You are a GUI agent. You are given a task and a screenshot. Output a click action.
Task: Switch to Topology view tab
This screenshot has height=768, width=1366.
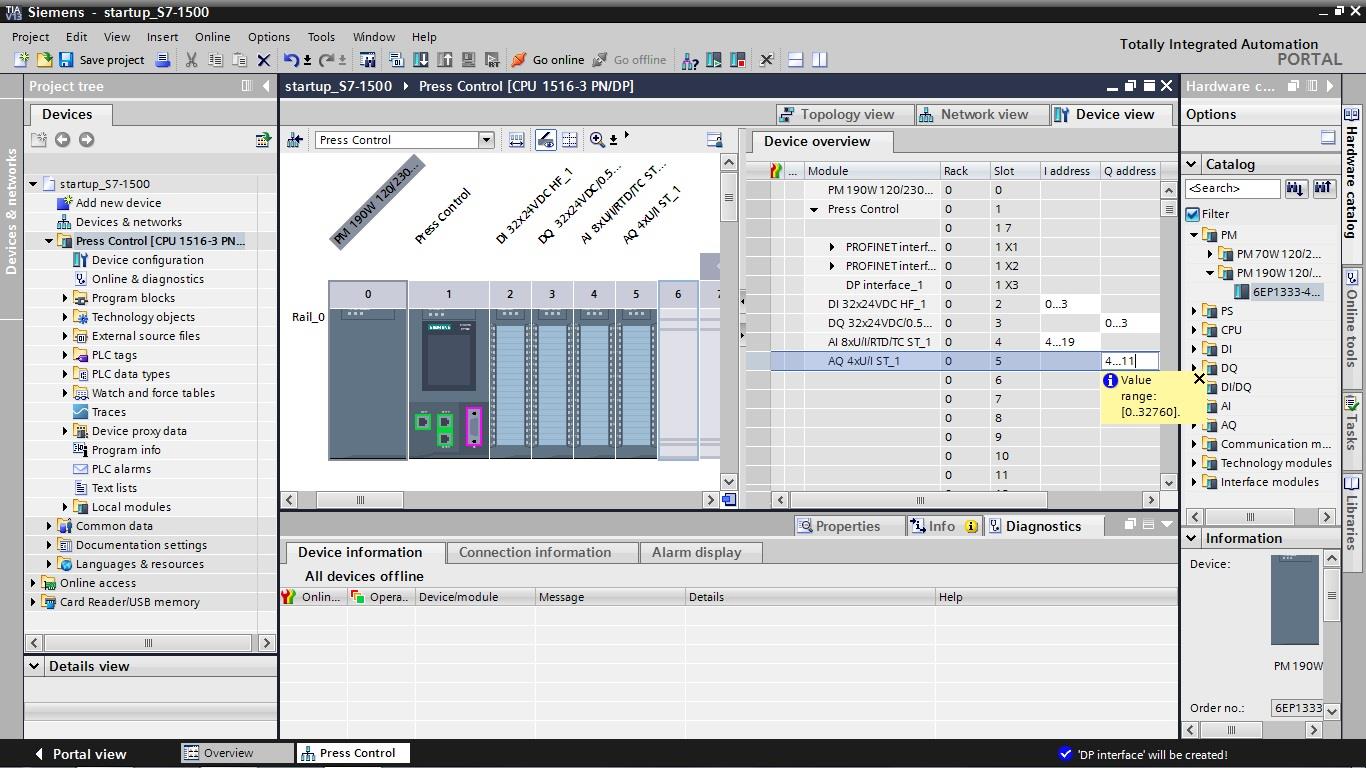tap(844, 114)
